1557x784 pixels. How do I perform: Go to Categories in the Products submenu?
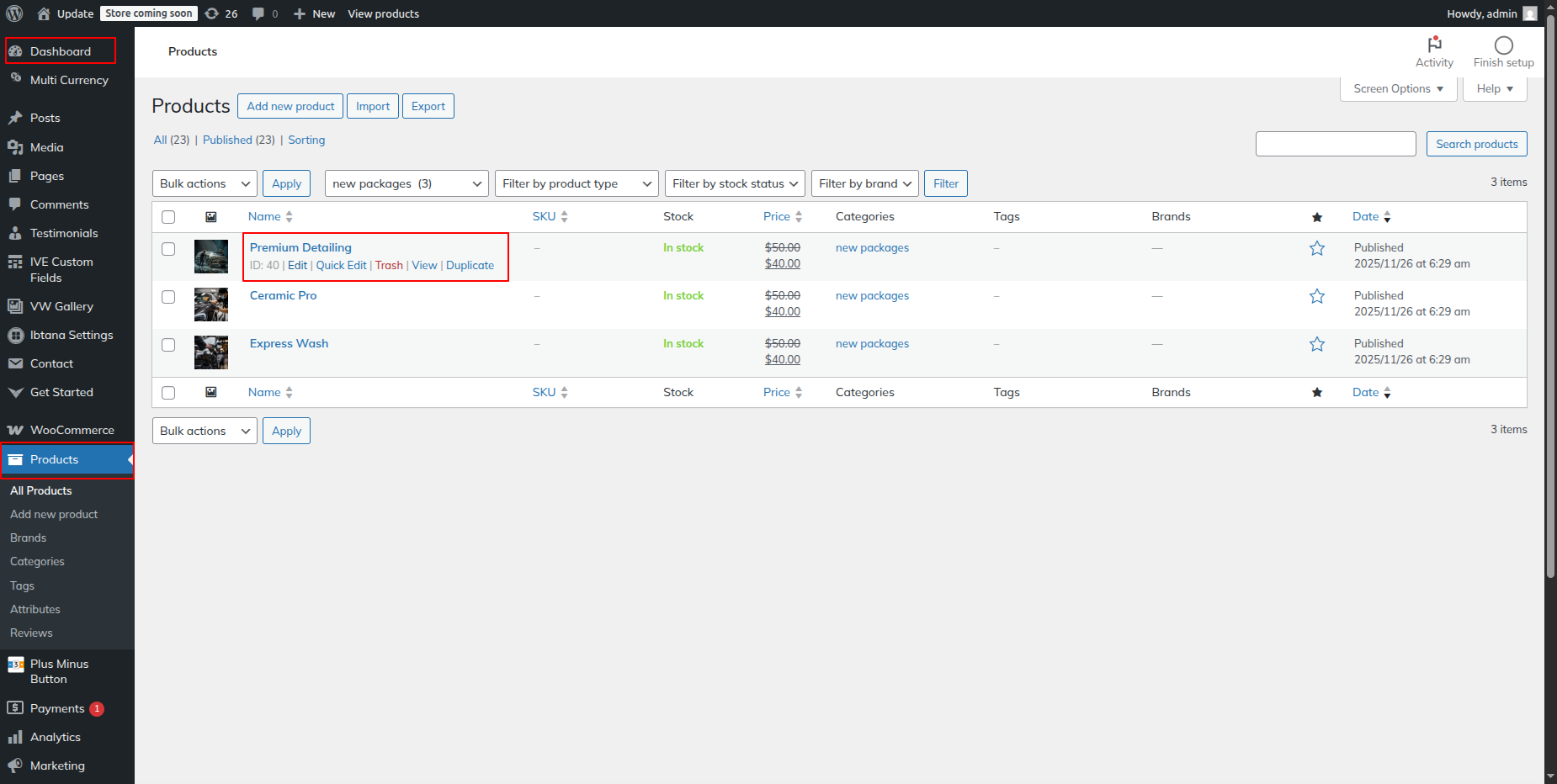(37, 561)
